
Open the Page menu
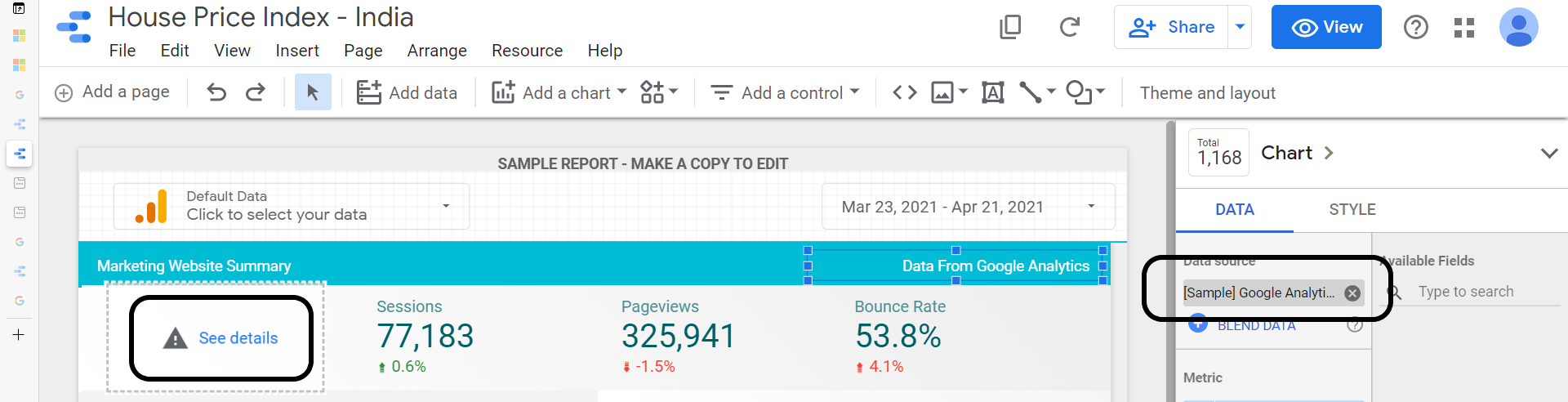click(x=363, y=51)
